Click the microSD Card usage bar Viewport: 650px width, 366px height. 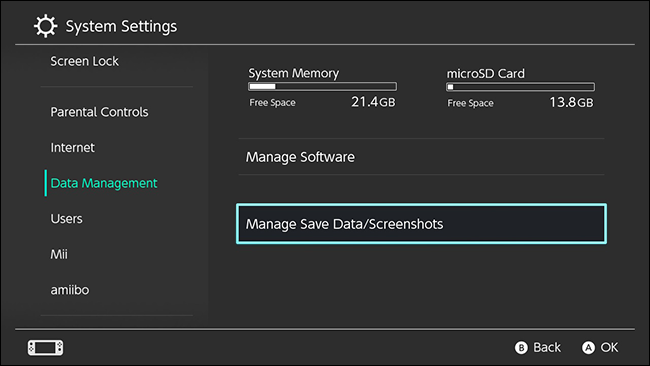pos(520,87)
